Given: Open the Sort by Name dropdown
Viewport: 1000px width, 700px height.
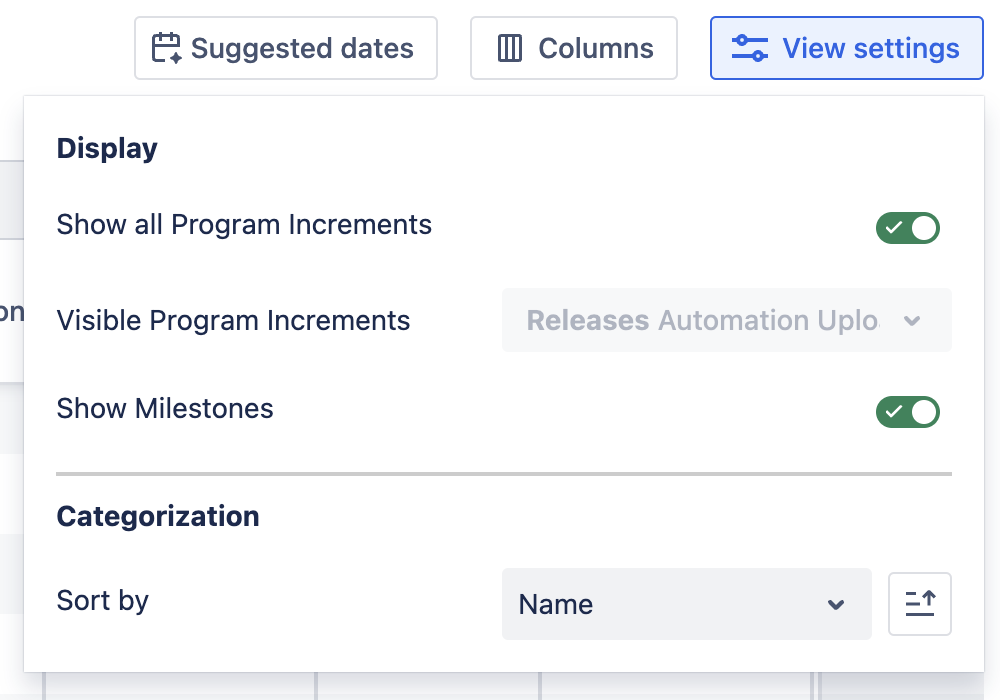Looking at the screenshot, I should (x=686, y=604).
